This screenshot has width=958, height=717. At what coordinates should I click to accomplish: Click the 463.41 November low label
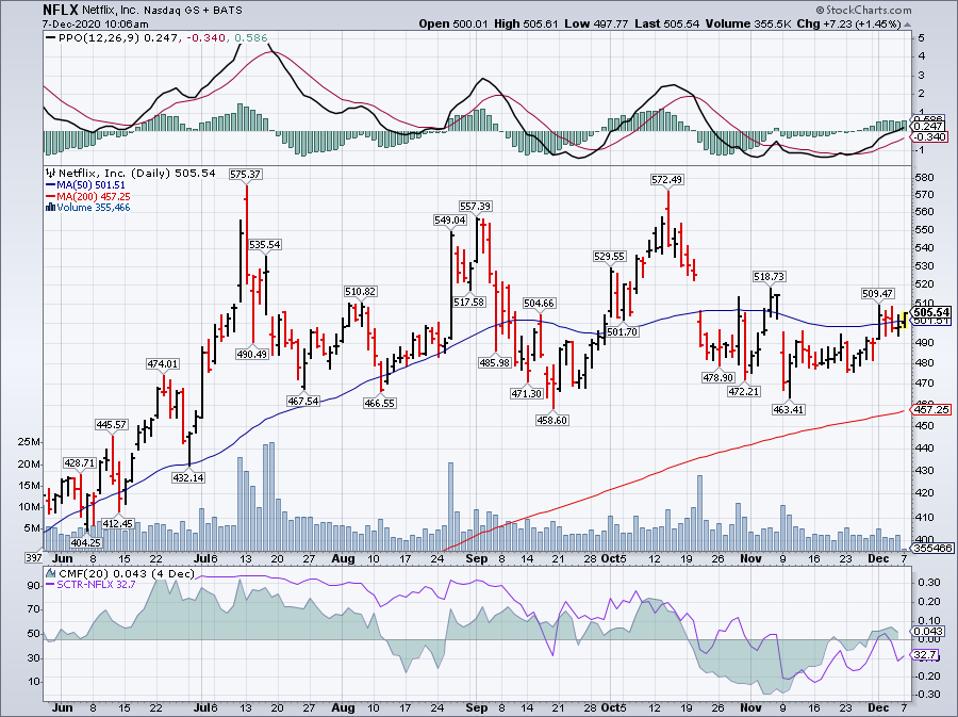click(789, 410)
